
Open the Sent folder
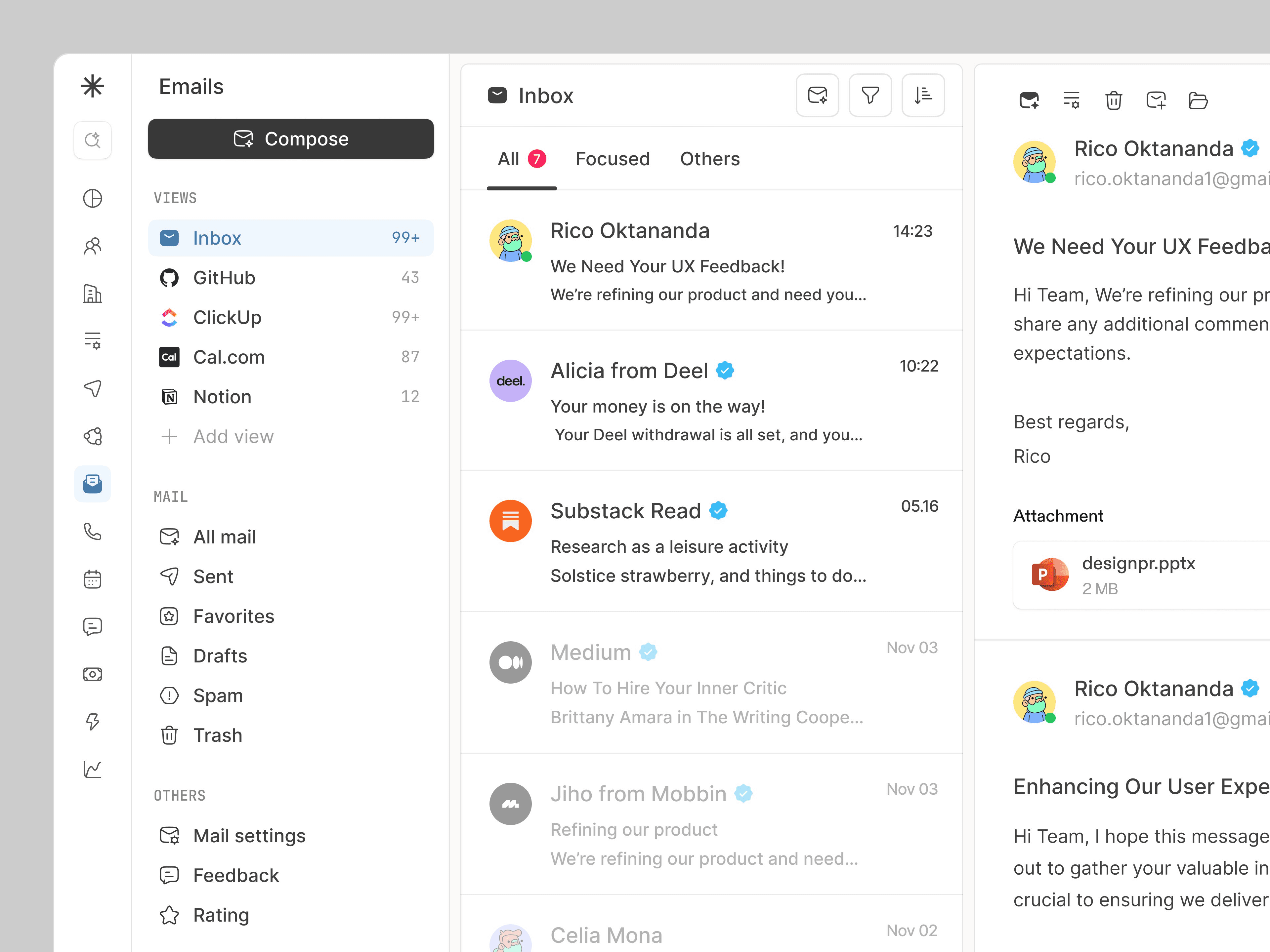point(291,577)
